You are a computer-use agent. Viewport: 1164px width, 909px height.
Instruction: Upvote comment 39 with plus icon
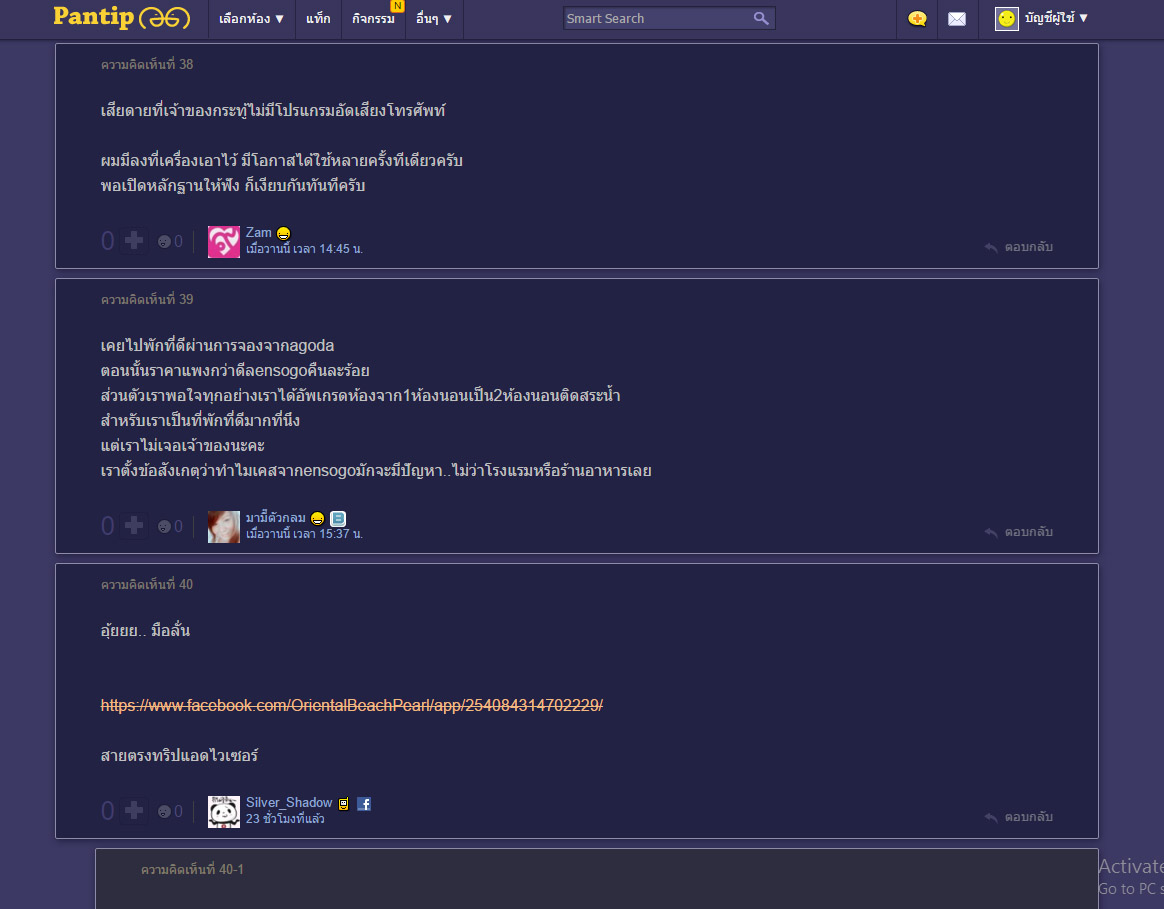(x=134, y=526)
